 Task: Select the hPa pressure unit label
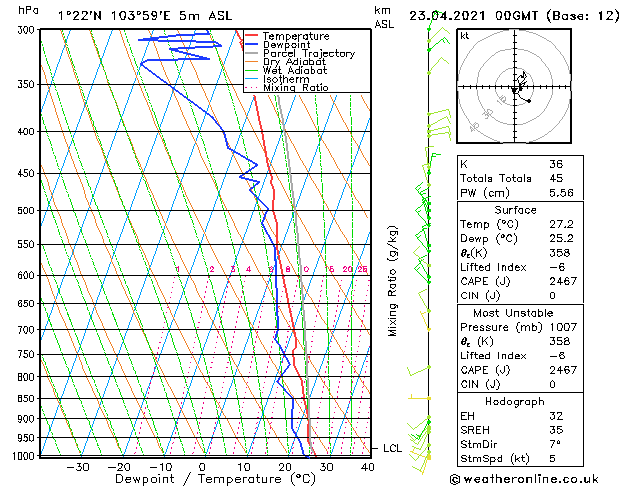point(28,10)
